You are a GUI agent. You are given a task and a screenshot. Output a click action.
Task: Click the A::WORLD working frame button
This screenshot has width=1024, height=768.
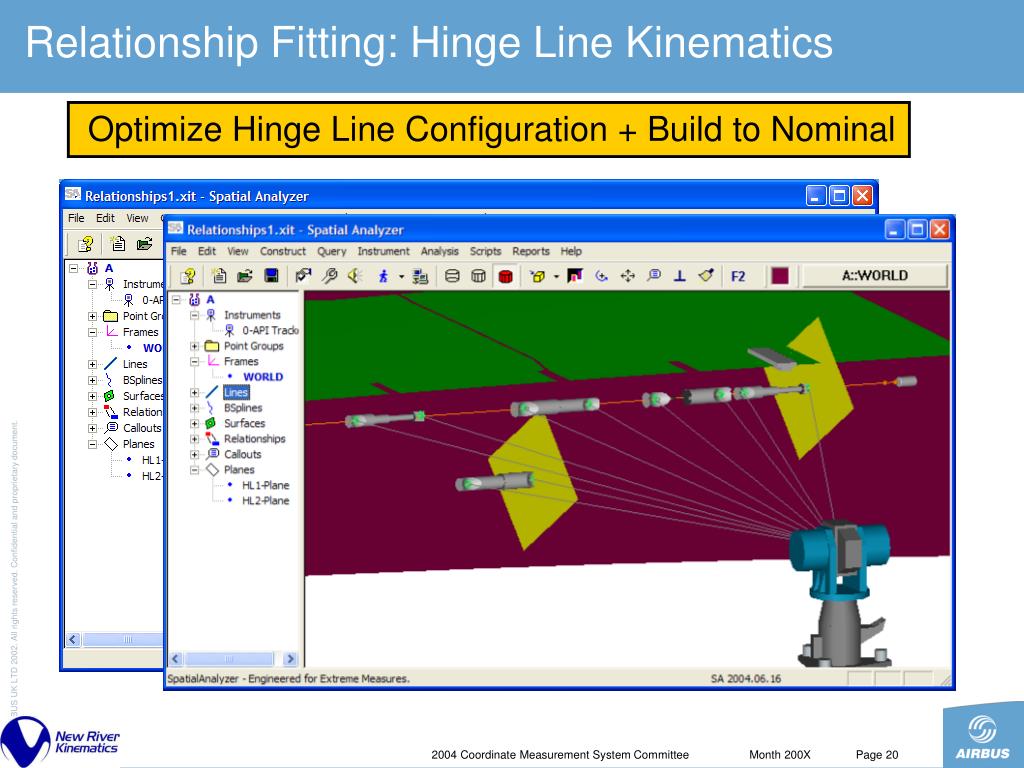tap(874, 276)
